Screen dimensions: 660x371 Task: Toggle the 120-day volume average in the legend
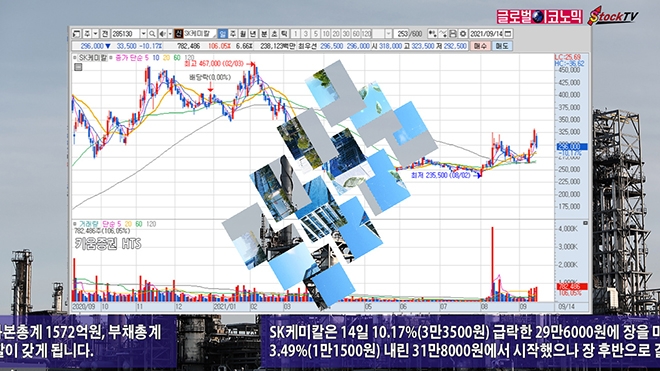click(151, 224)
